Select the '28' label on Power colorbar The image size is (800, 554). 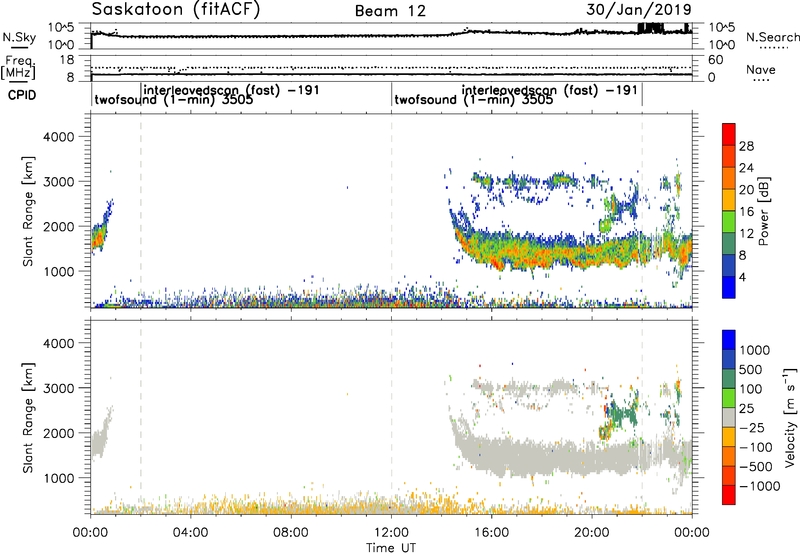(x=746, y=146)
